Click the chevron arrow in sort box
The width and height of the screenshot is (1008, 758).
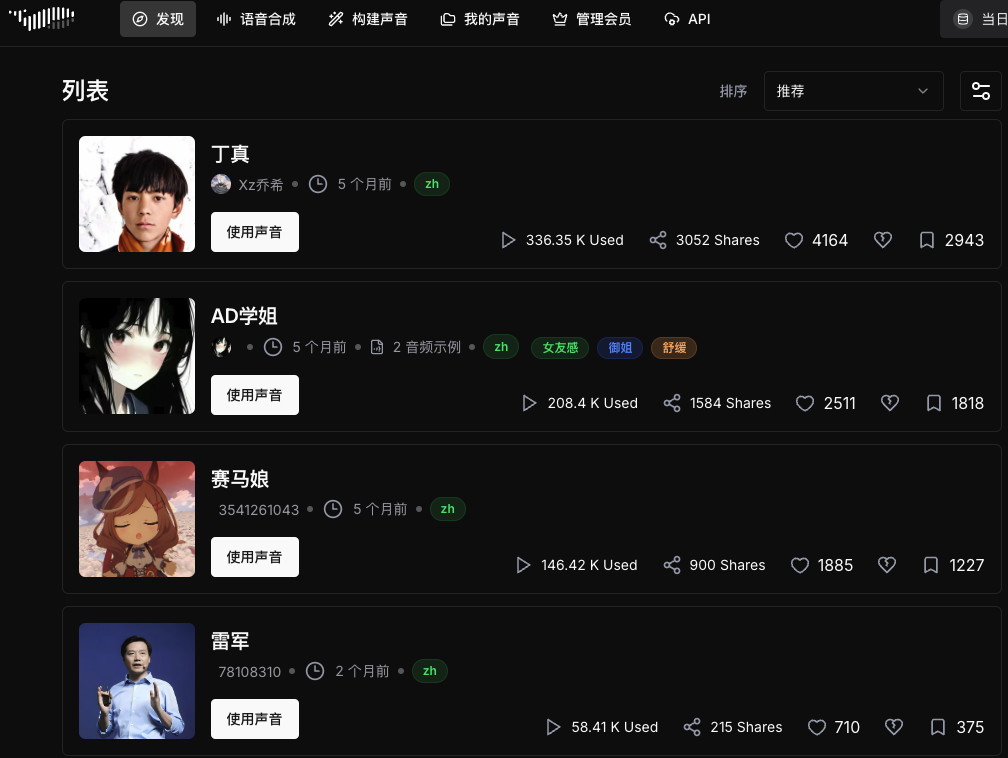click(922, 91)
